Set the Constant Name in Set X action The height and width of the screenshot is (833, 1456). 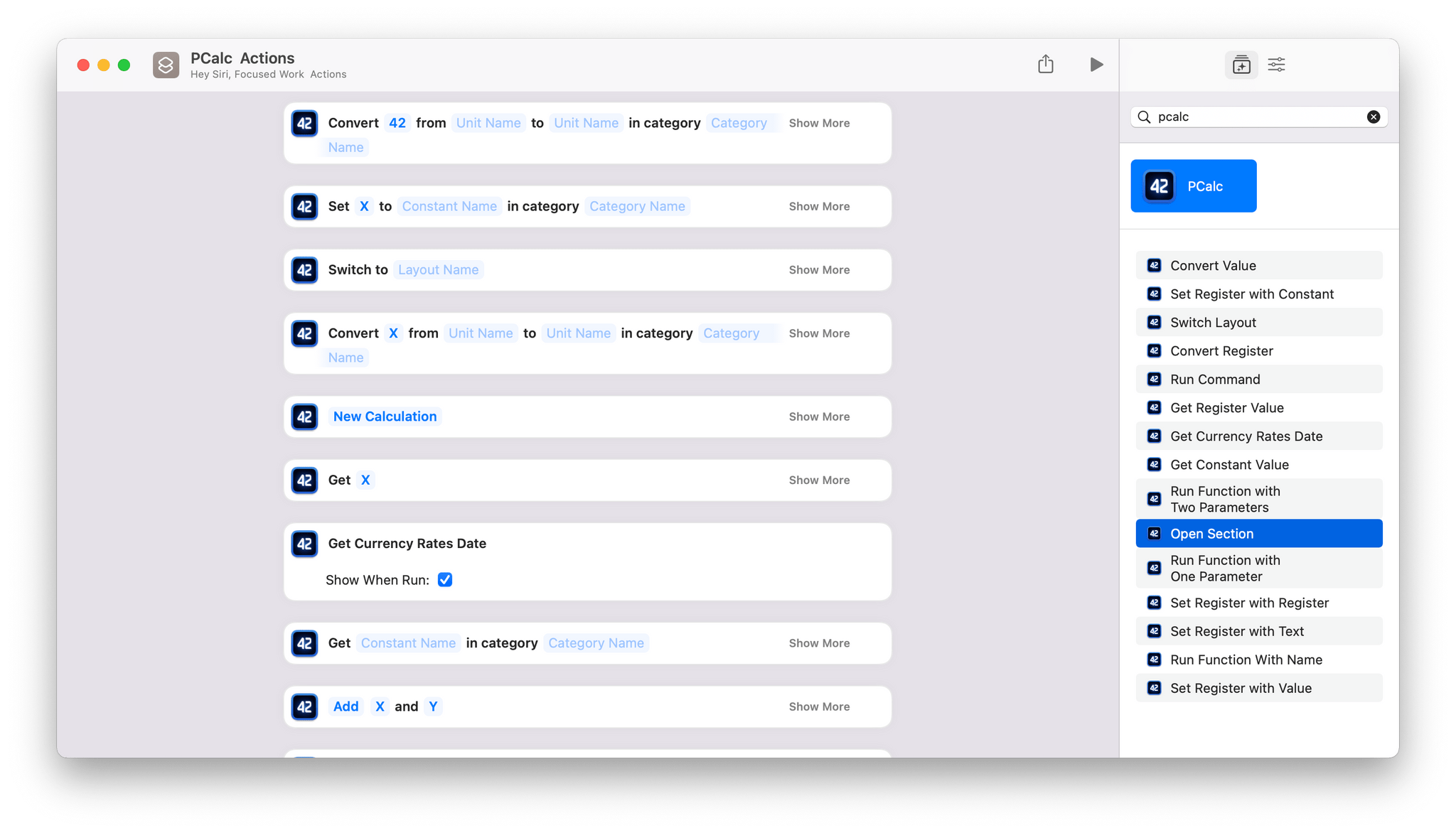449,206
